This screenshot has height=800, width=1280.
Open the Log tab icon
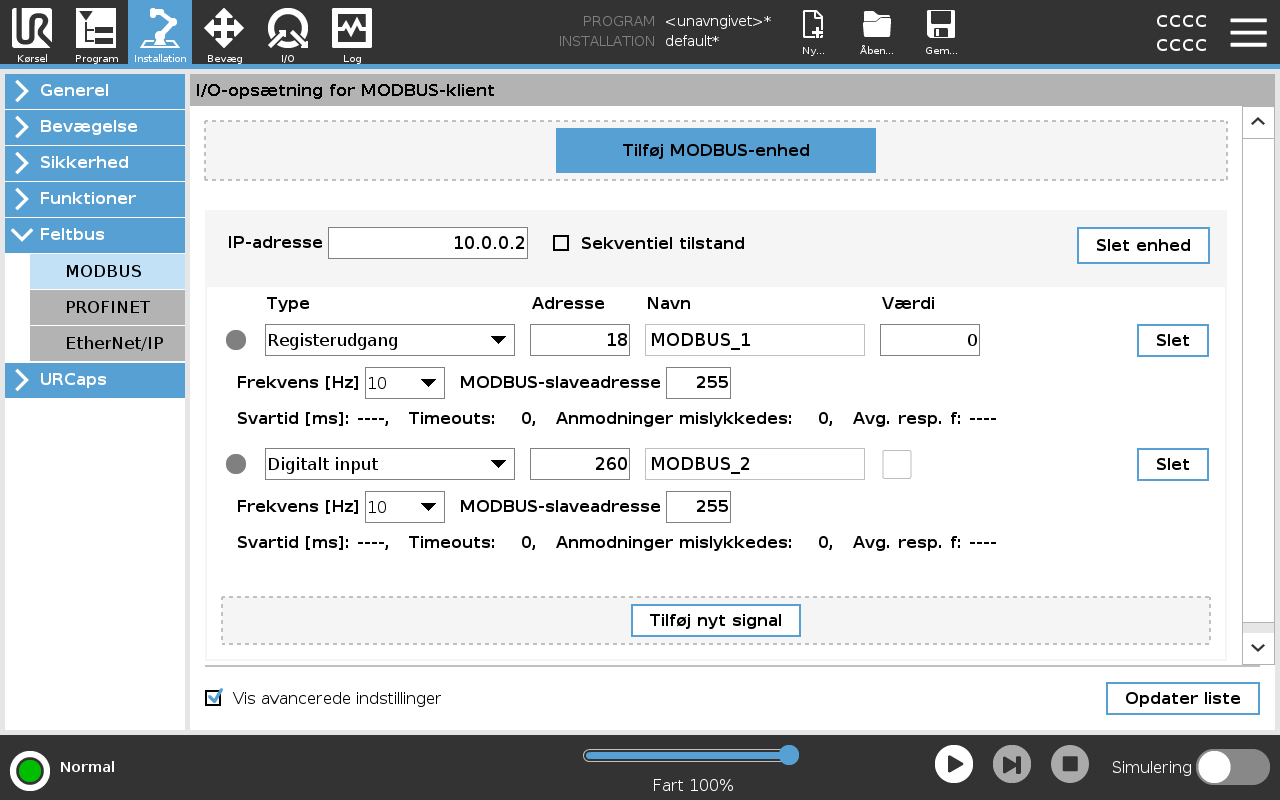point(352,33)
